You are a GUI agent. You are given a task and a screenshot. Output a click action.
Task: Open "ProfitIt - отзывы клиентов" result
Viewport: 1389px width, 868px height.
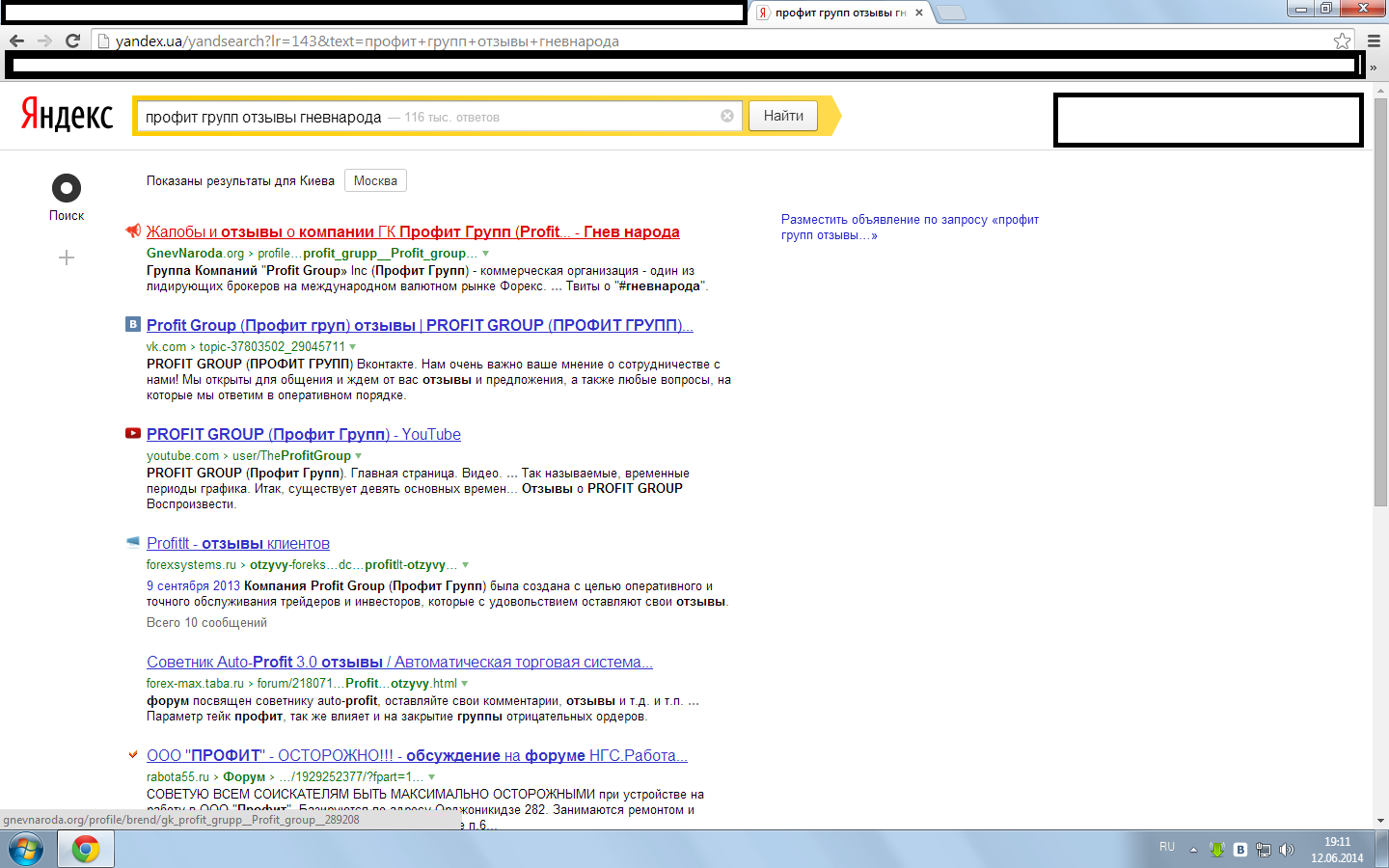(x=238, y=543)
